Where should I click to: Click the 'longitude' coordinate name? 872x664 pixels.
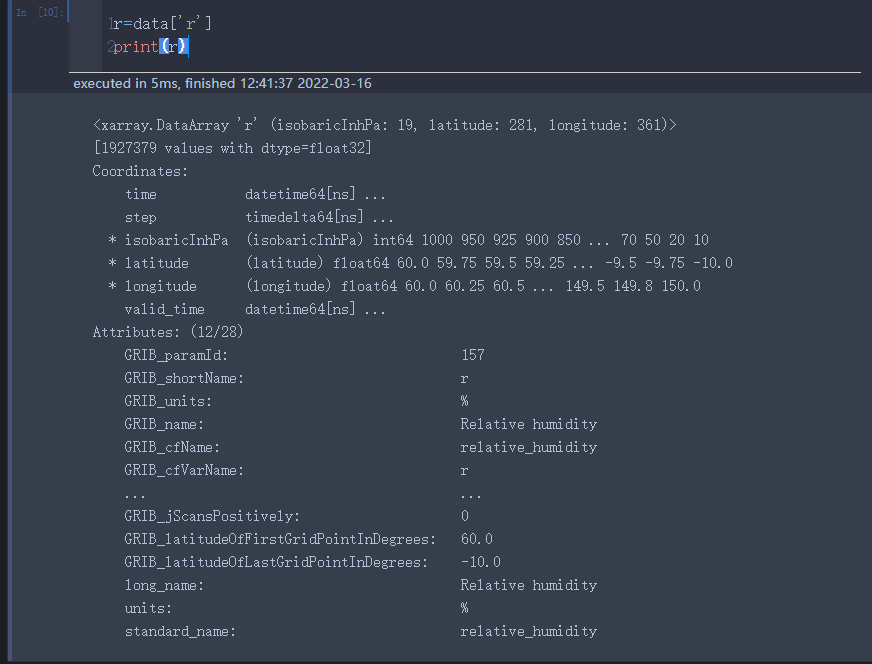tap(161, 286)
